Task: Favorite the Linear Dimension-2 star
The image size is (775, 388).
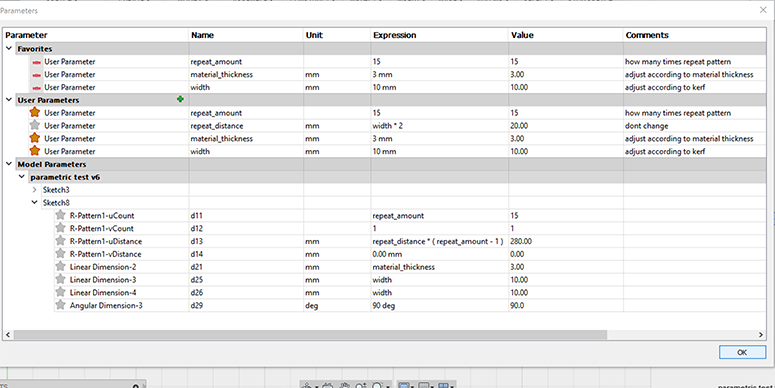Action: tap(60, 267)
